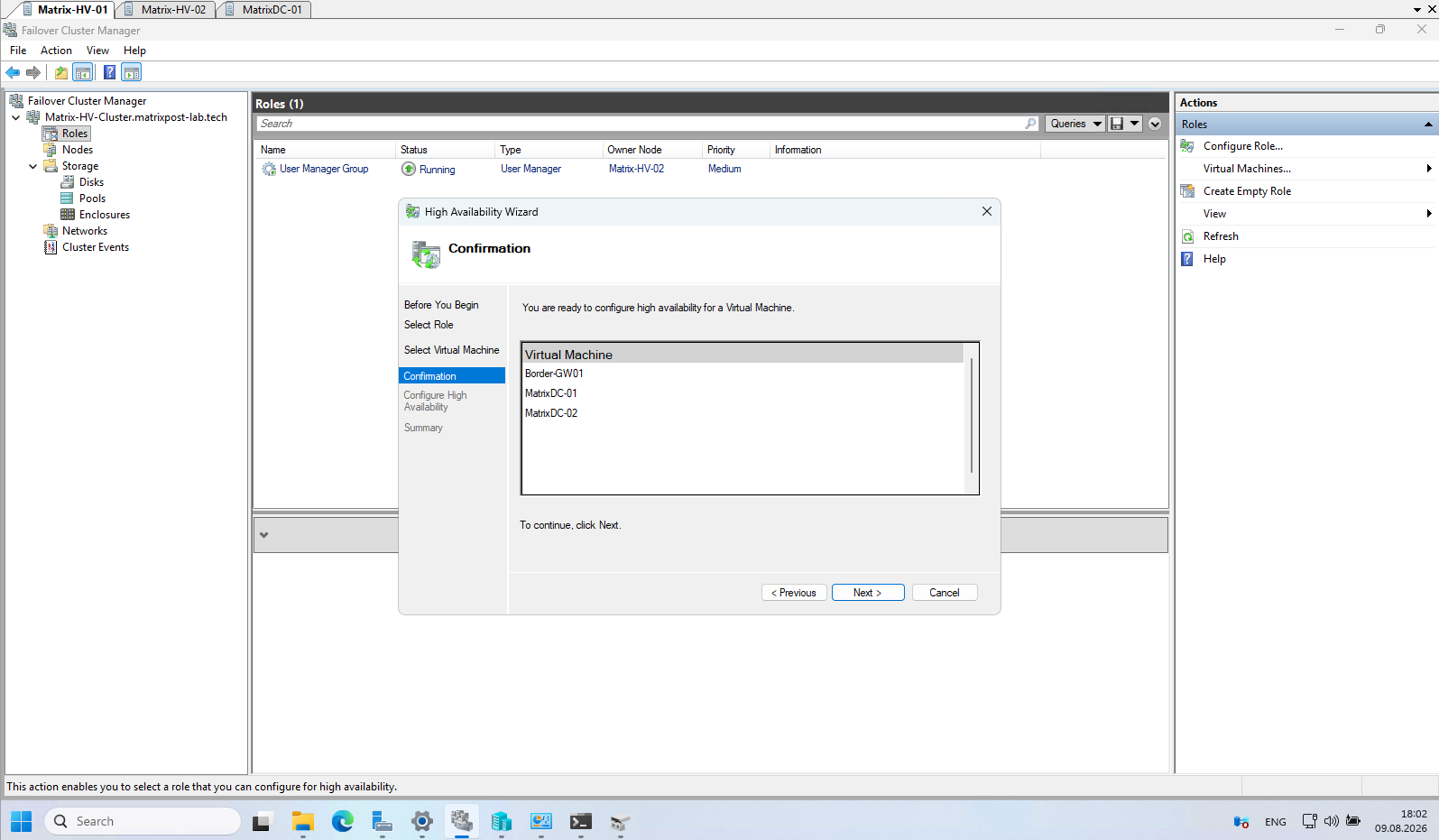Click the Configure Role icon in Actions pane

pos(1187,146)
